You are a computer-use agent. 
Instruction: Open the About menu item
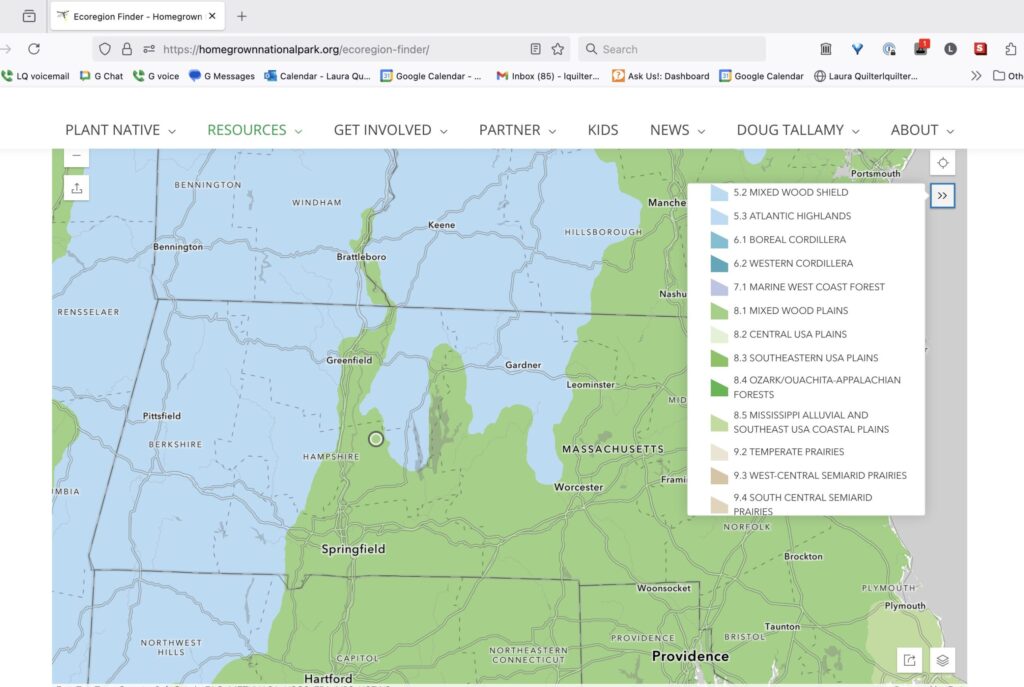tap(922, 130)
